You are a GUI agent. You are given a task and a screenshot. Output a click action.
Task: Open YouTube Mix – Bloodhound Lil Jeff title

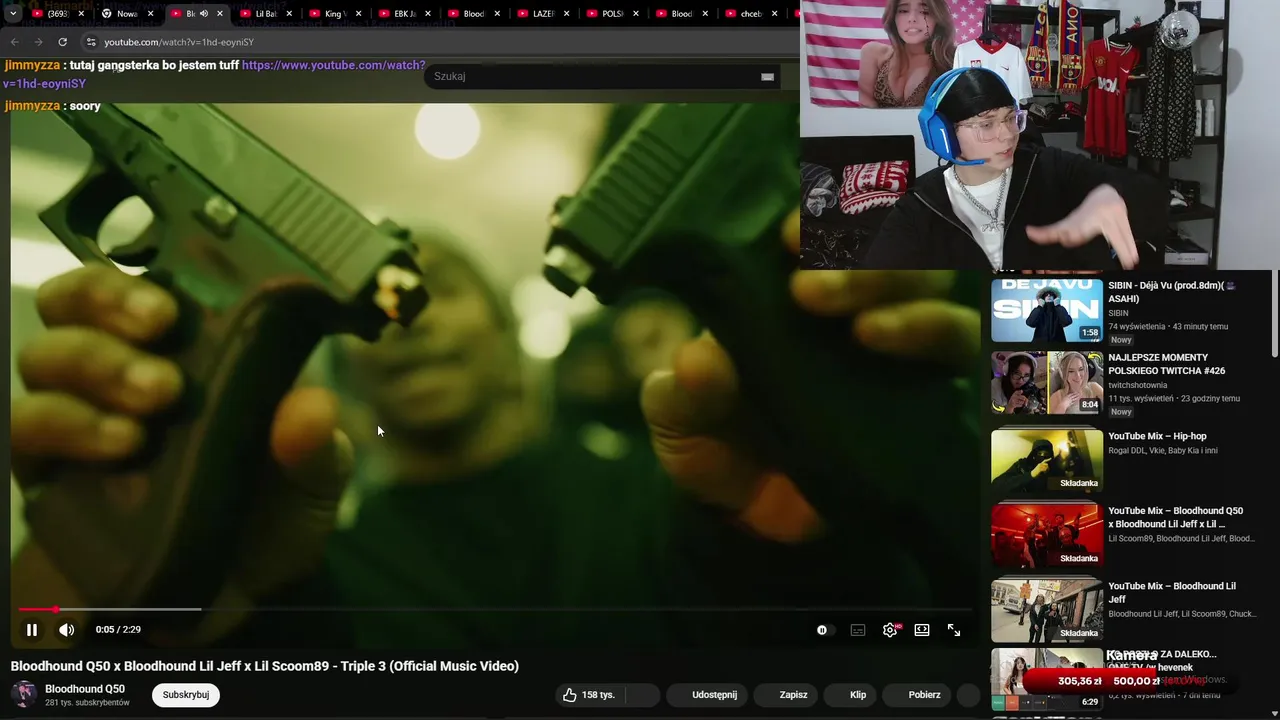(x=1172, y=592)
